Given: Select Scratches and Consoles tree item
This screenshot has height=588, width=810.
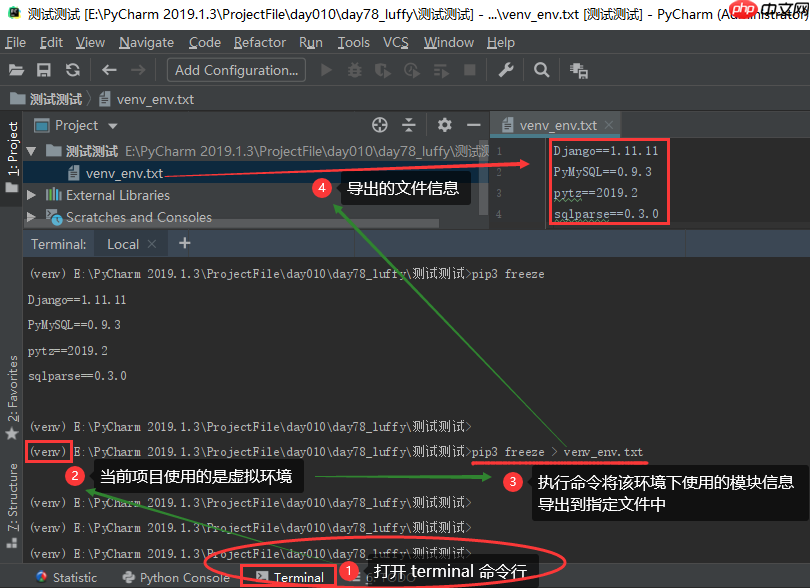Looking at the screenshot, I should (x=139, y=217).
